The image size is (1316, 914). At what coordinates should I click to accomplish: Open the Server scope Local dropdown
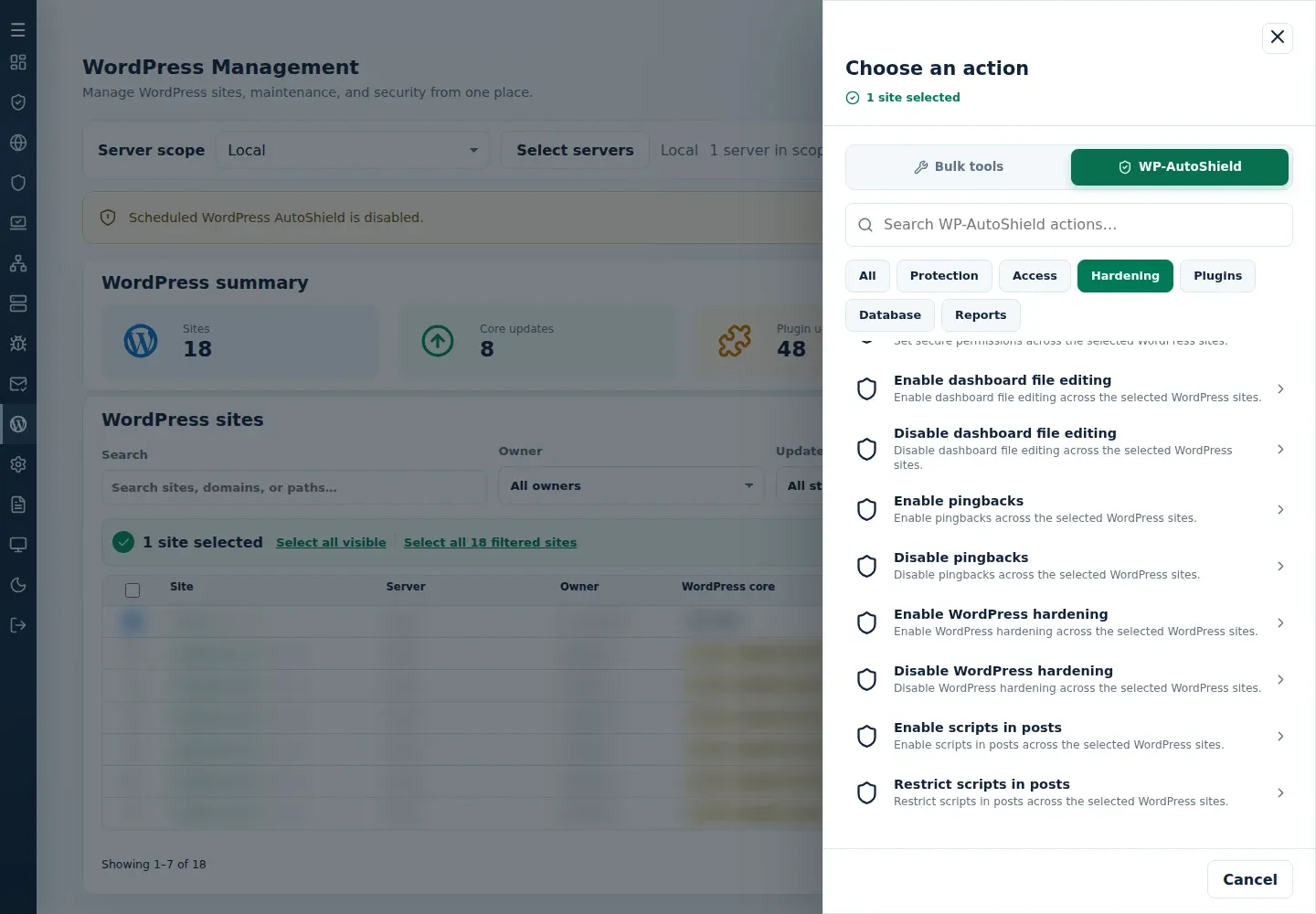353,151
